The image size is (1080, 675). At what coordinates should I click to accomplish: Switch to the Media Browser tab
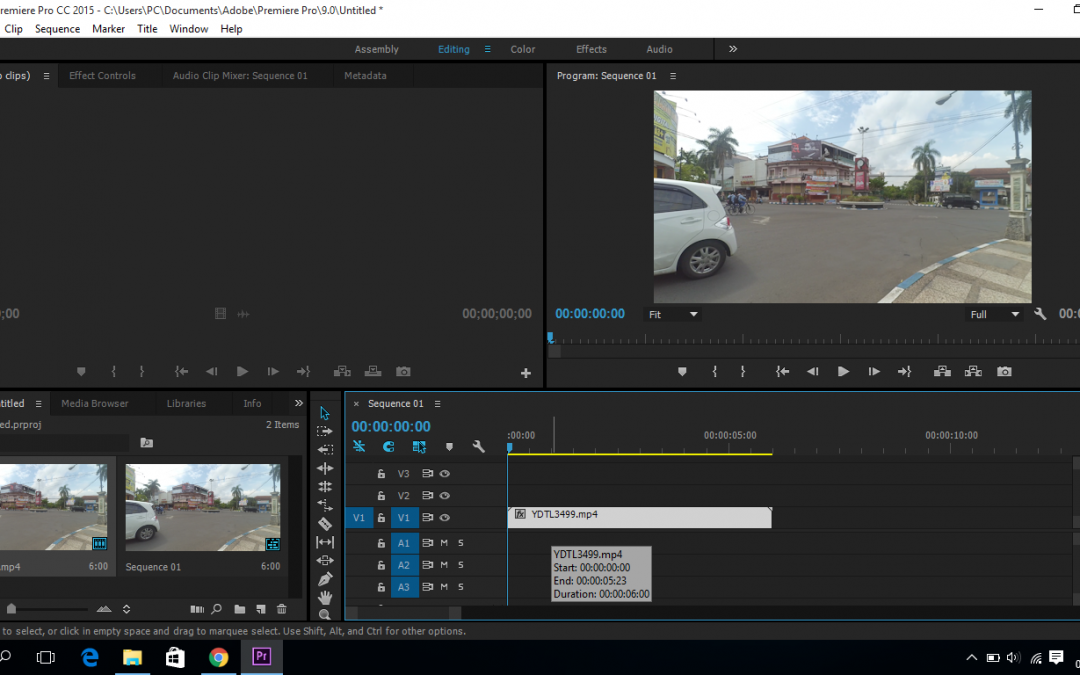click(x=94, y=404)
